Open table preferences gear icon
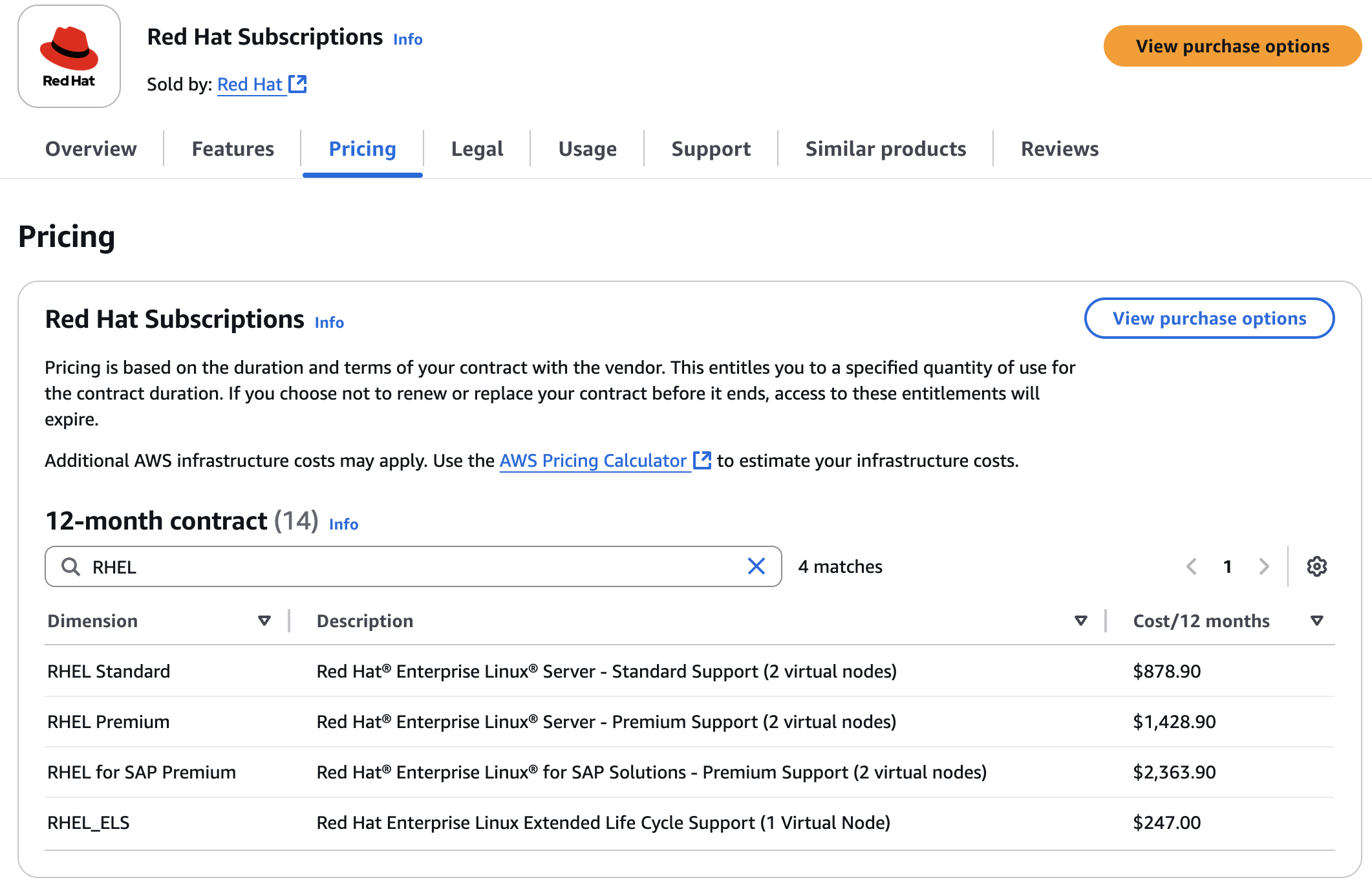The width and height of the screenshot is (1372, 891). (x=1316, y=566)
